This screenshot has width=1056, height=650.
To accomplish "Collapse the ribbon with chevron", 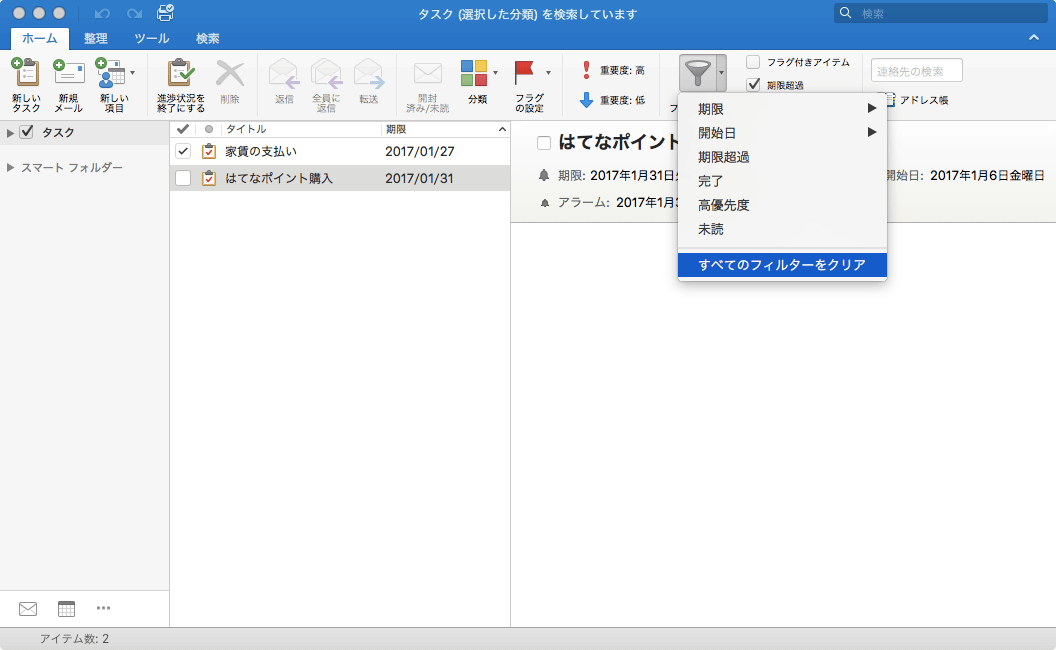I will [x=1034, y=38].
